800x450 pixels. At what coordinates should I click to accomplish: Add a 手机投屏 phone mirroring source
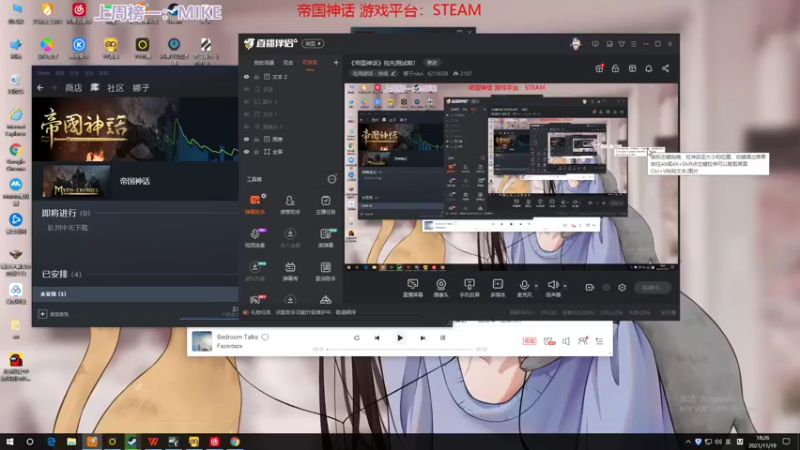tap(469, 288)
